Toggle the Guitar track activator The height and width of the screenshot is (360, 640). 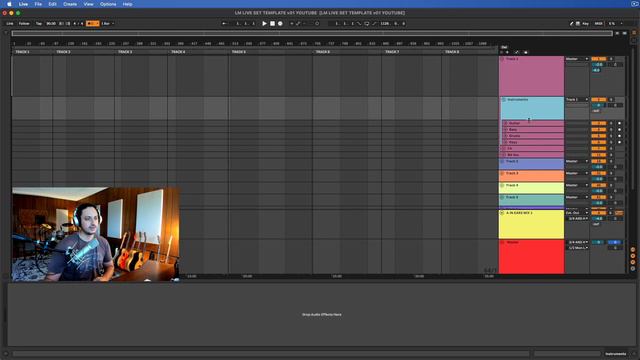(x=599, y=123)
